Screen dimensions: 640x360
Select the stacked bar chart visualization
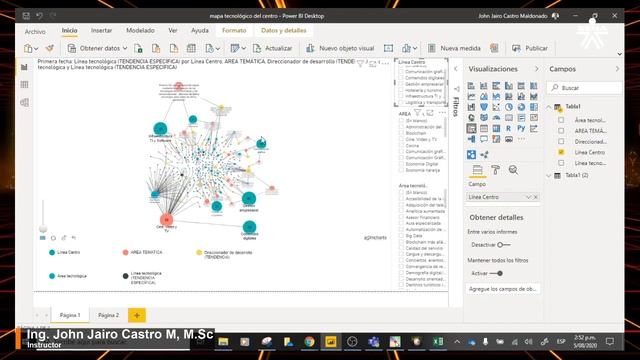(471, 86)
